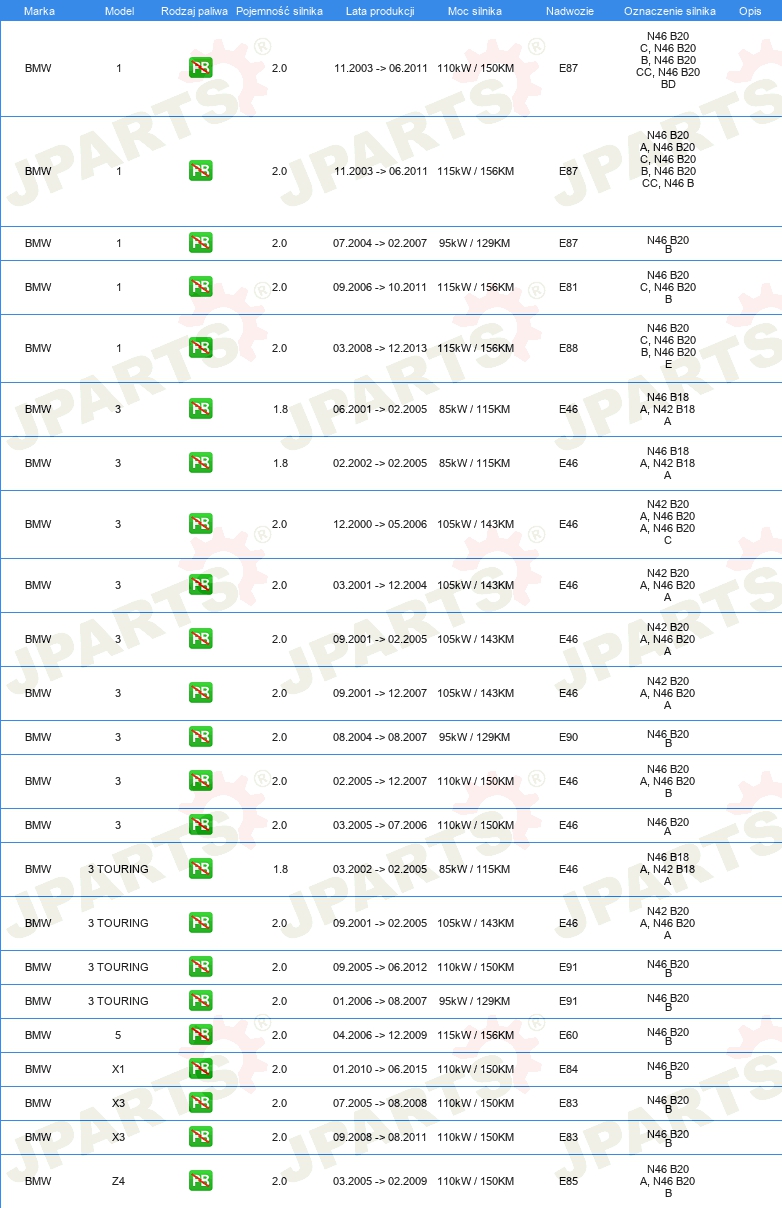Click fuel icon for row 06.2001 -> 02.2005
782x1208 pixels.
tap(200, 409)
